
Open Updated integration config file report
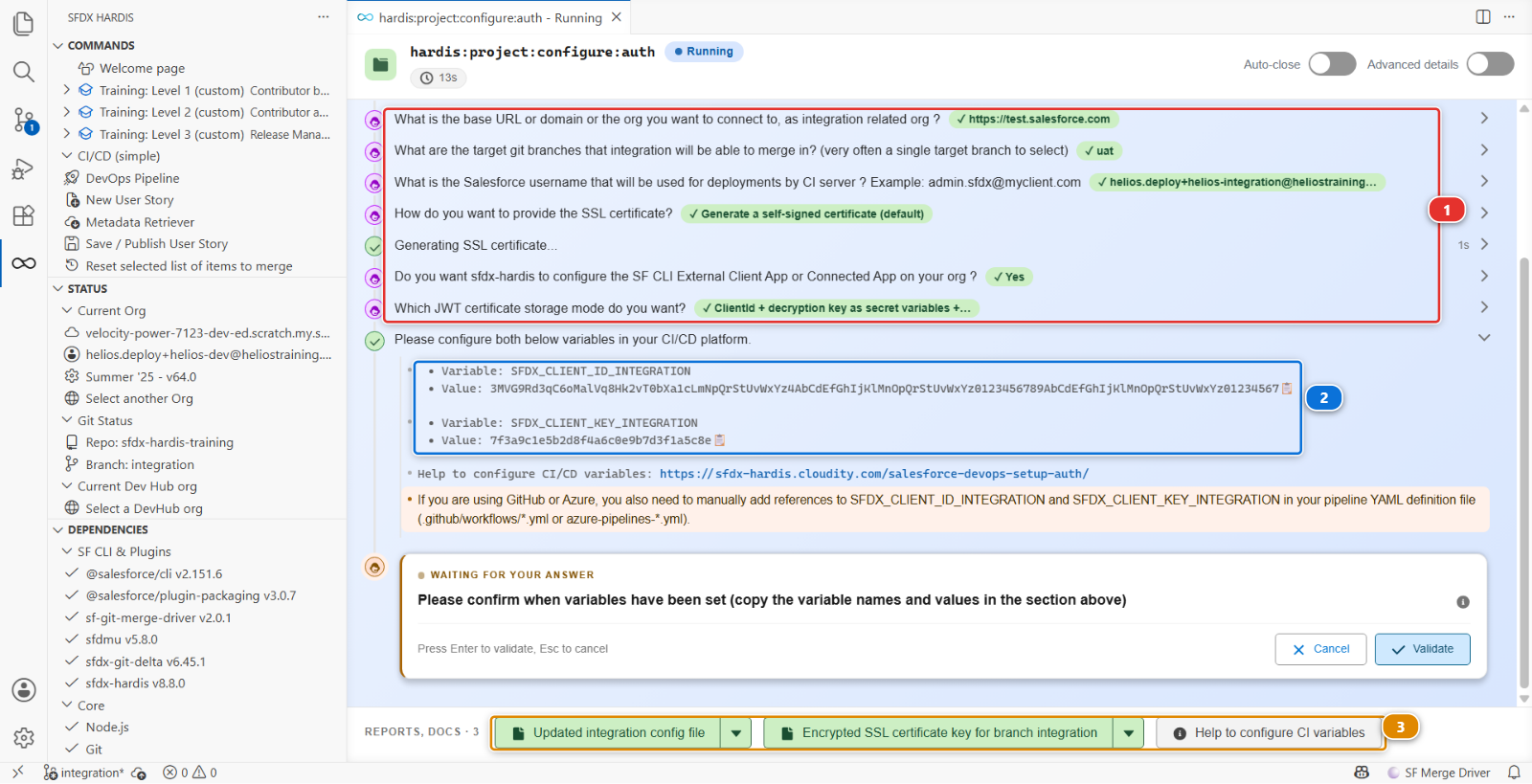click(608, 733)
